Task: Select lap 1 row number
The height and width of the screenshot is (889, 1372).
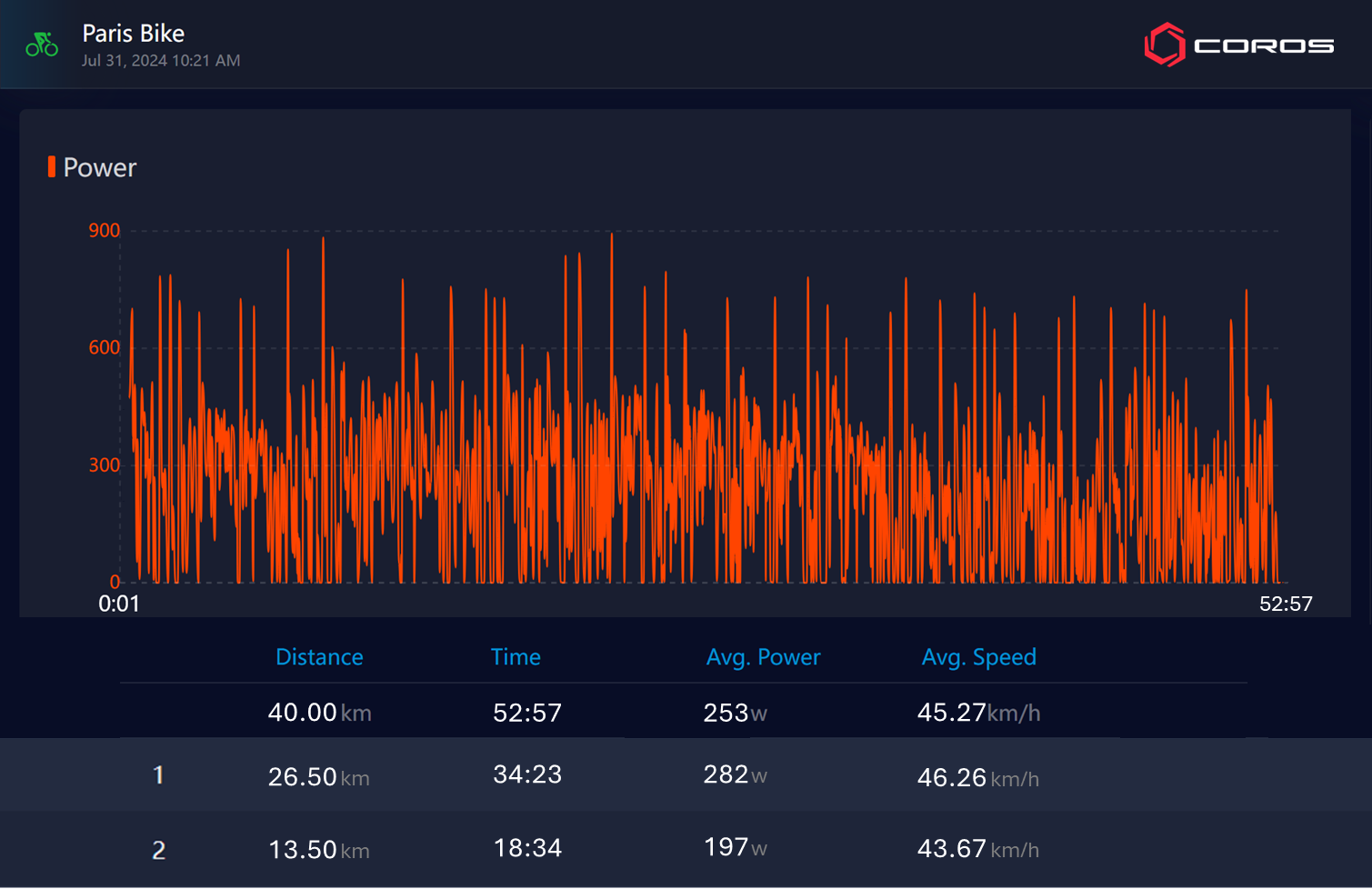Action: [158, 775]
